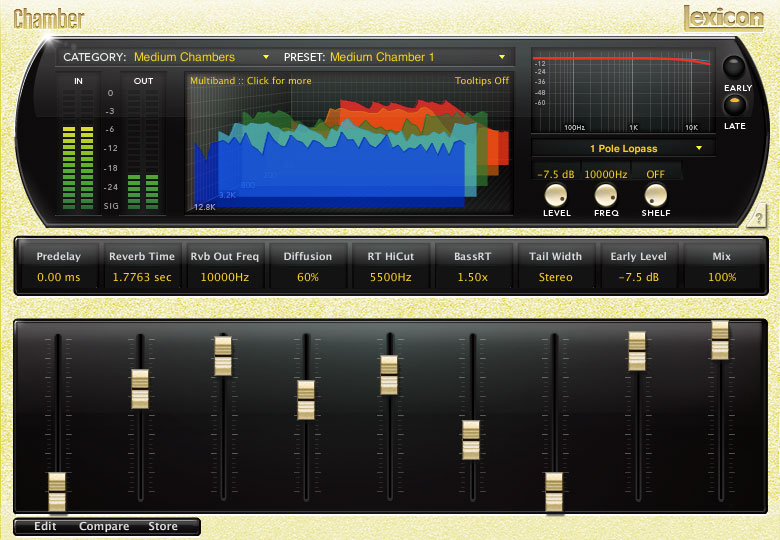Click the Diffusion fader handle
This screenshot has width=780, height=540.
(x=306, y=400)
